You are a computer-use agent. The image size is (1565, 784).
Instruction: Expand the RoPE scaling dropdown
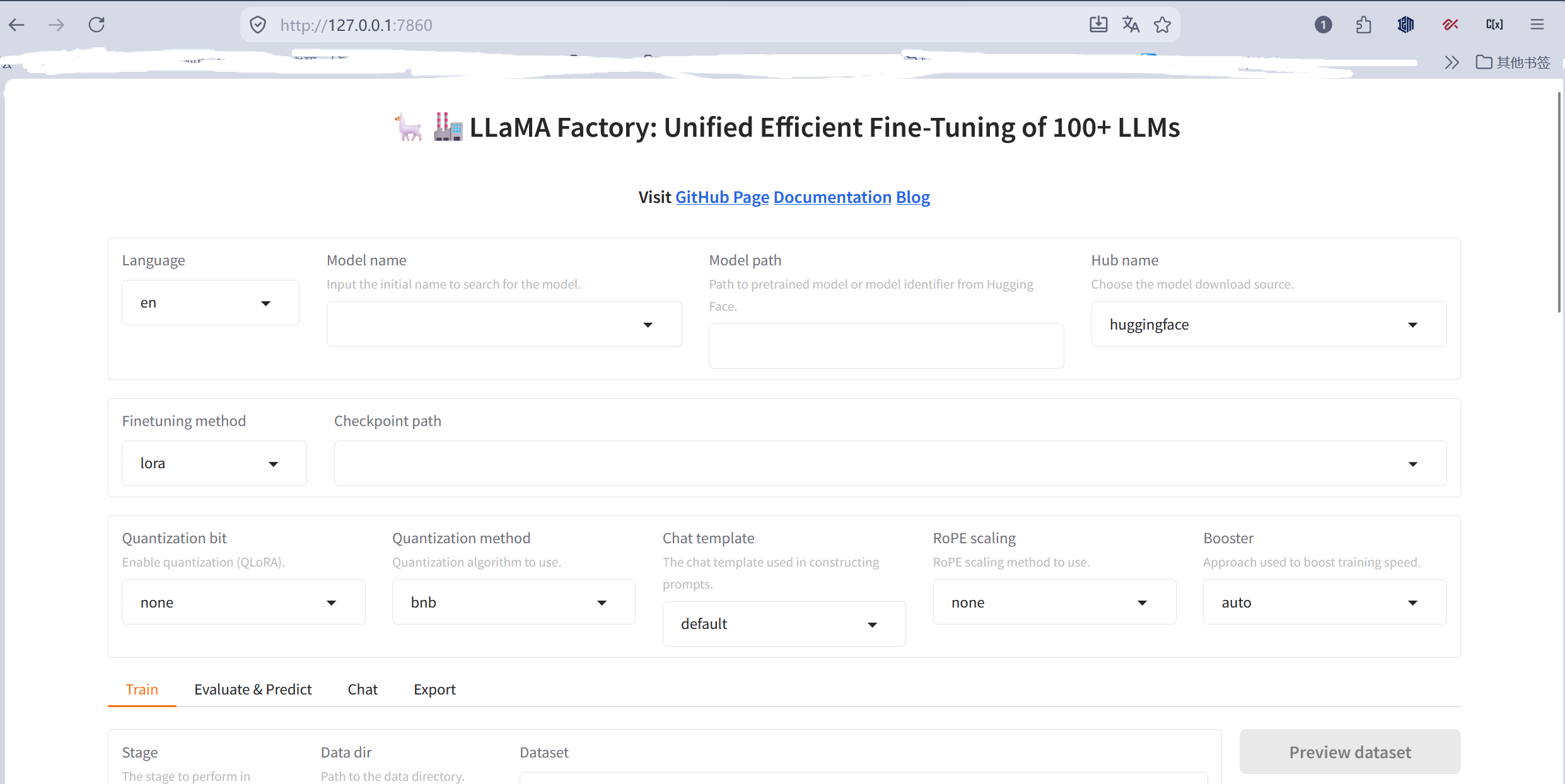pyautogui.click(x=1054, y=602)
